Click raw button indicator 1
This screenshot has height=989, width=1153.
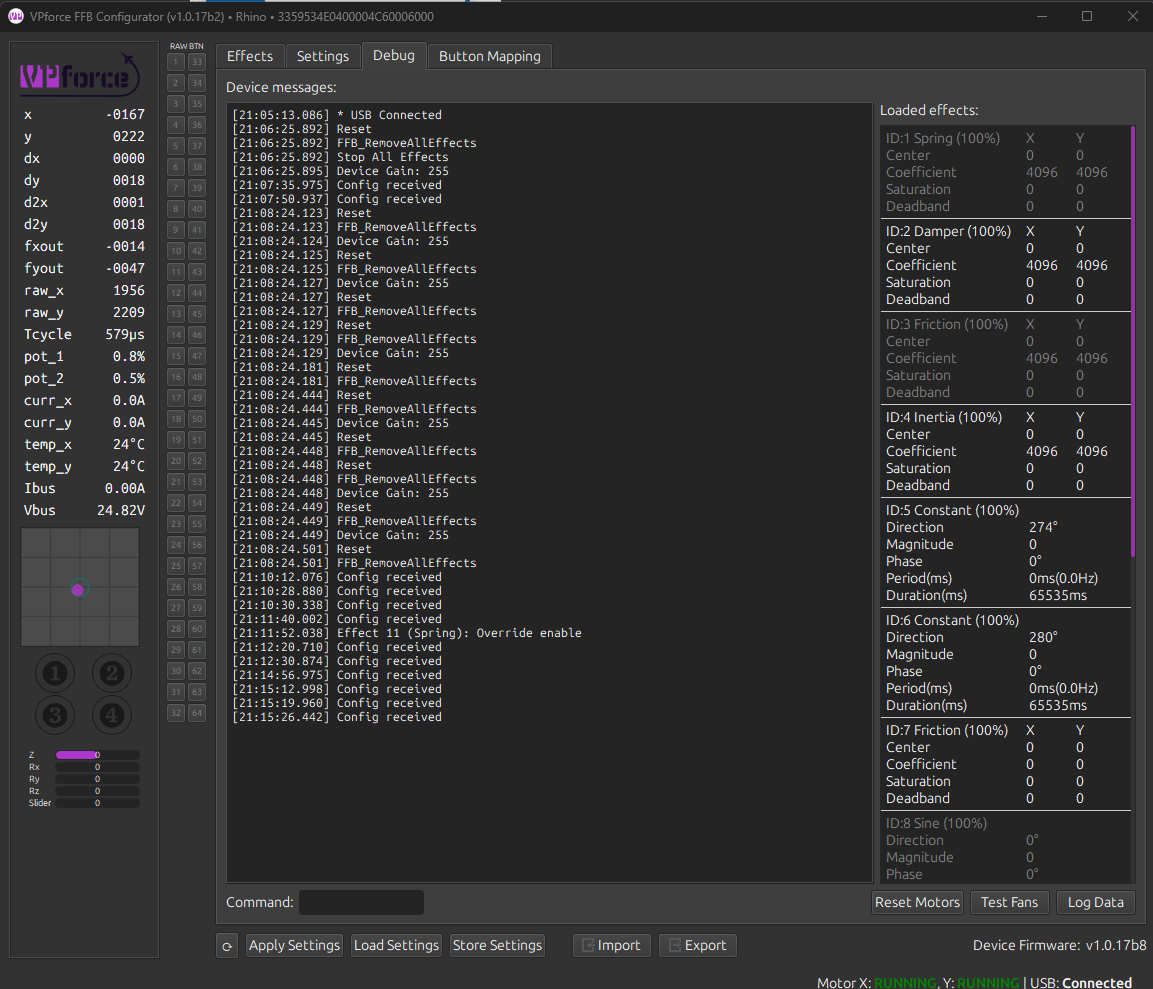[x=176, y=62]
